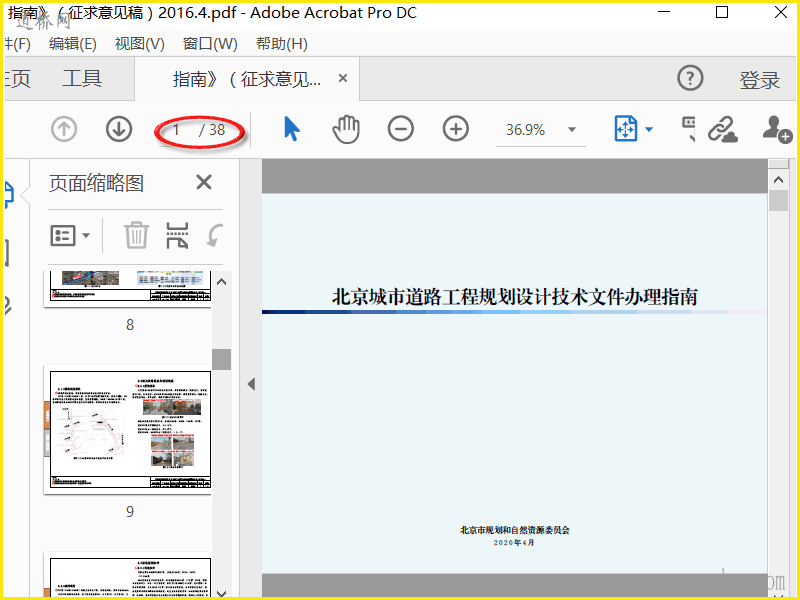800x600 pixels.
Task: Click the page thumbnails sidebar icon
Action: pos(9,194)
